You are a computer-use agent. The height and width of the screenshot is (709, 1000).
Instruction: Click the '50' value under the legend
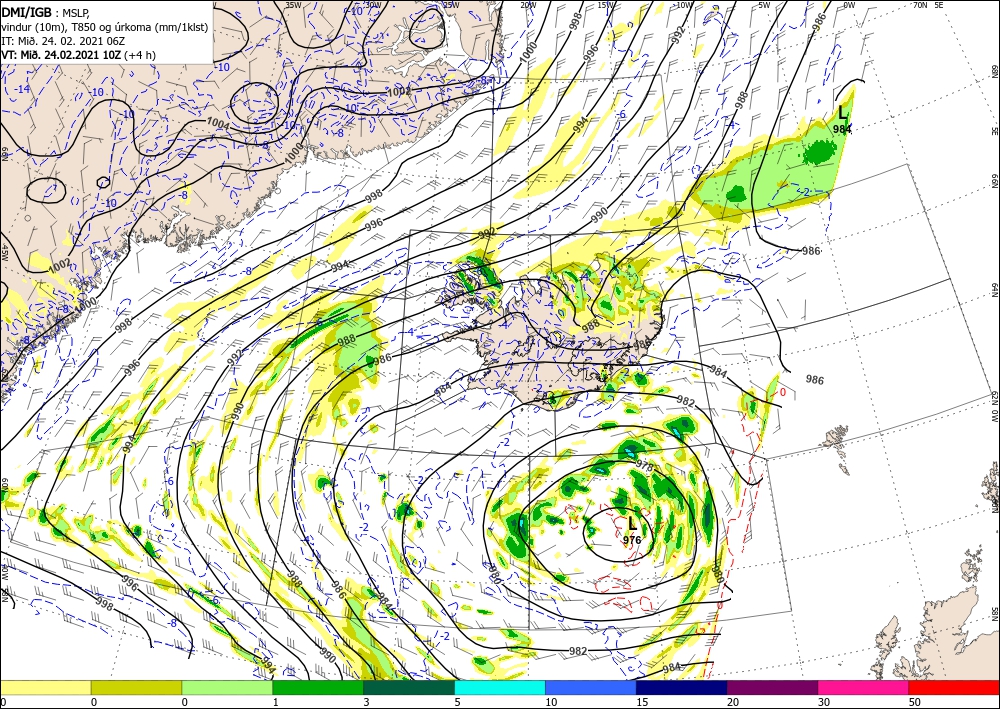(x=914, y=702)
